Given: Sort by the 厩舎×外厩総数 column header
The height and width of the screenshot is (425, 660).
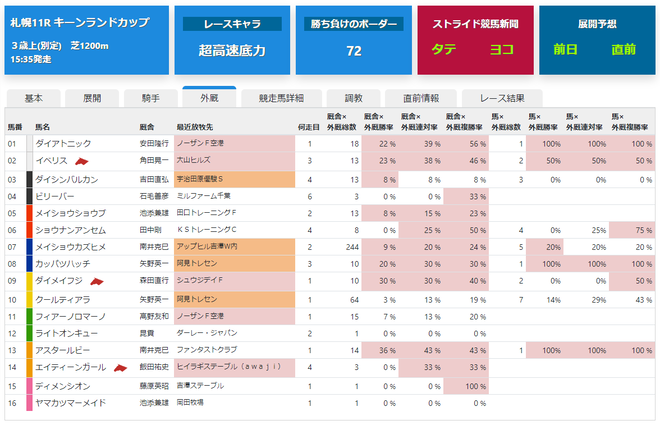Looking at the screenshot, I should tap(341, 122).
